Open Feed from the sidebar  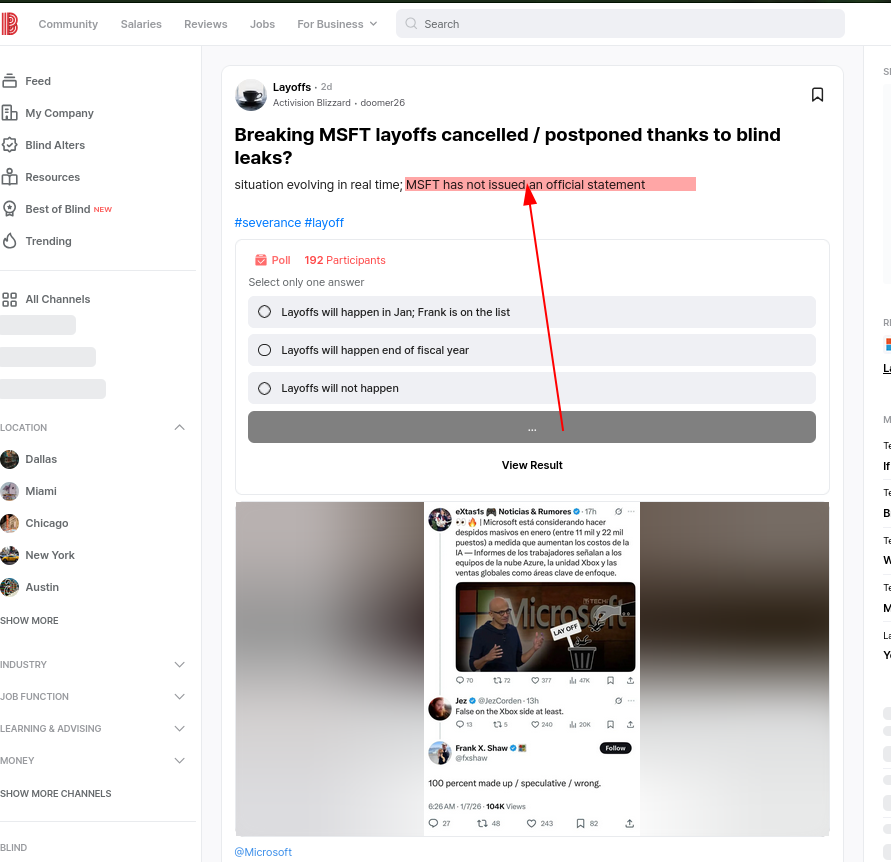pos(38,81)
